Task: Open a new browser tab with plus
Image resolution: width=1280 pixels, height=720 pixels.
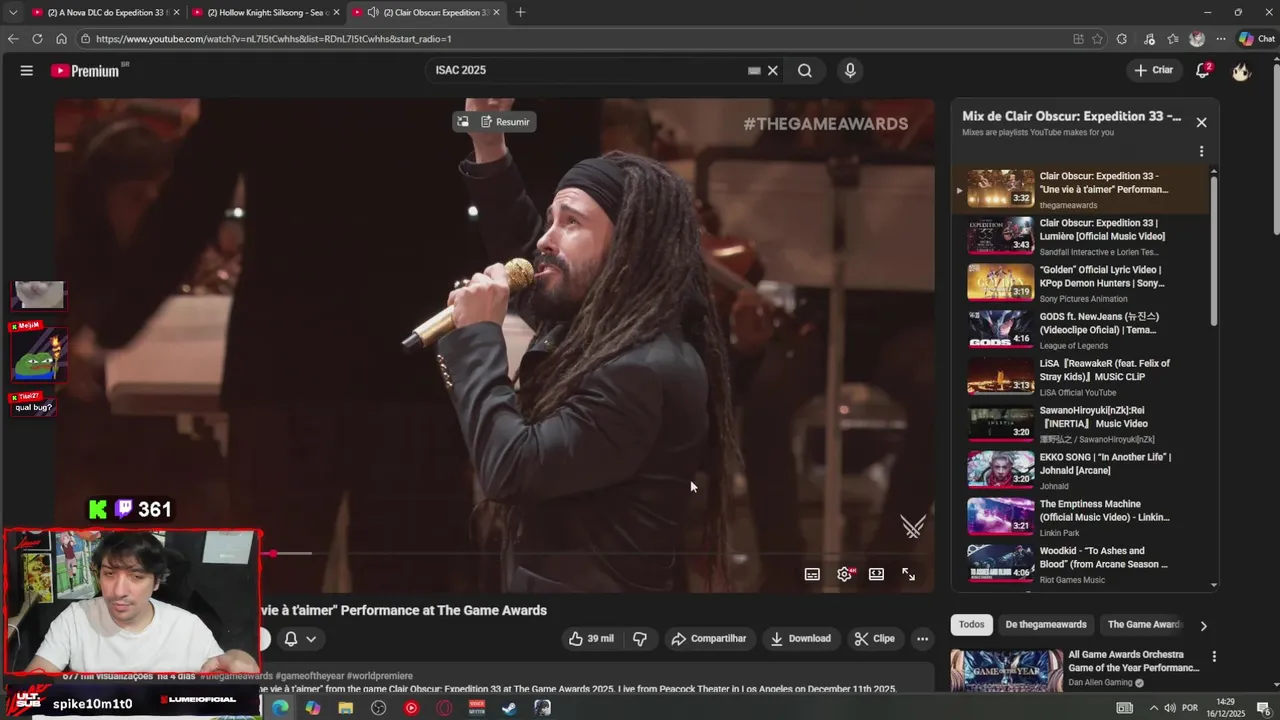Action: [520, 12]
